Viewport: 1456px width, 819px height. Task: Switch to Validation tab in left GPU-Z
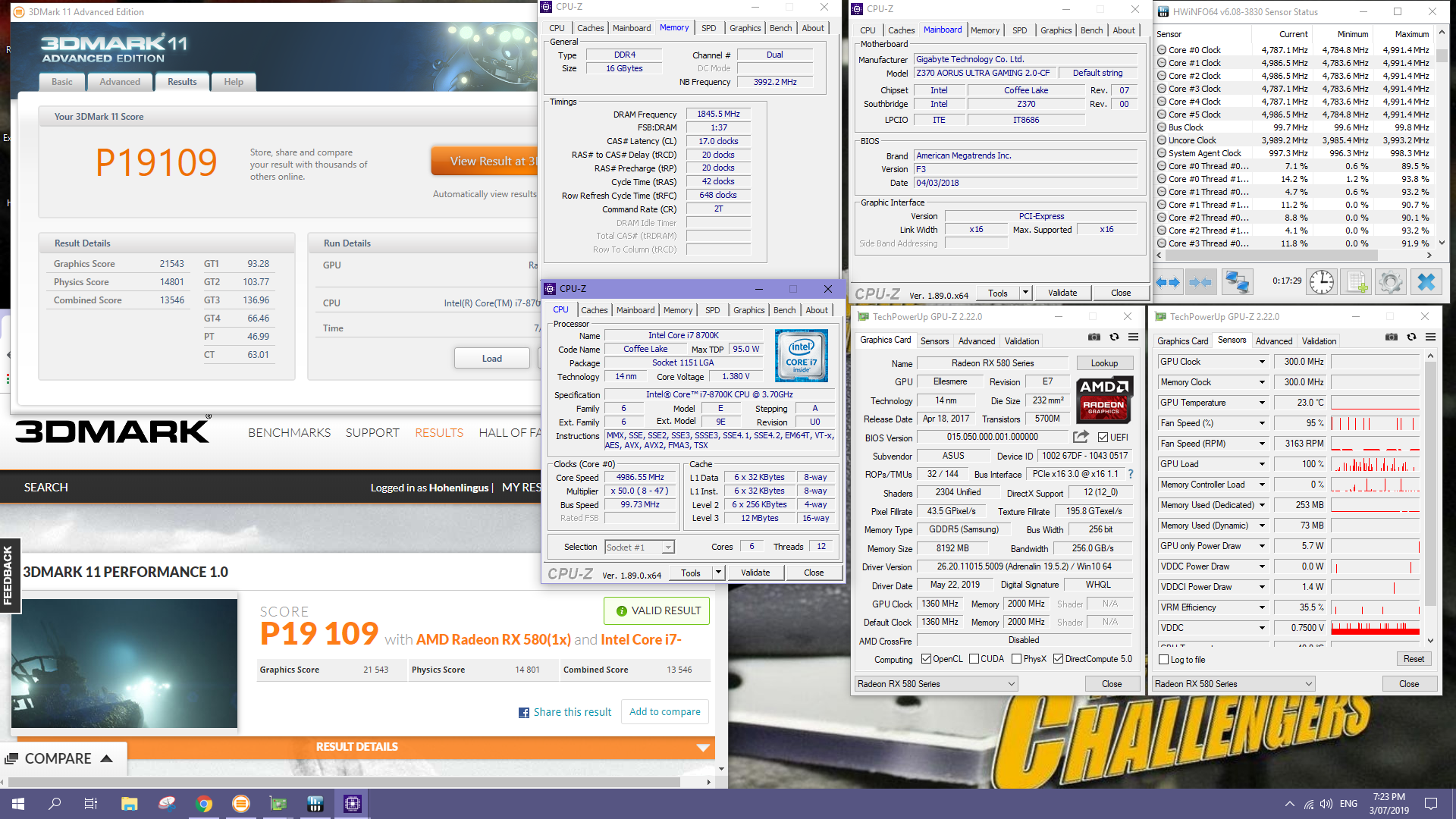tap(1021, 341)
